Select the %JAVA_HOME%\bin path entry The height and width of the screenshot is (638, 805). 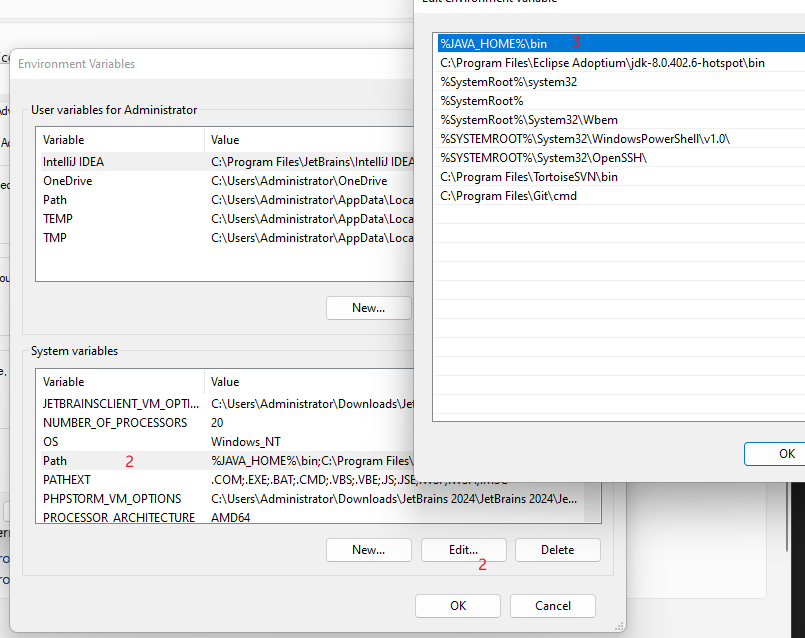click(621, 44)
